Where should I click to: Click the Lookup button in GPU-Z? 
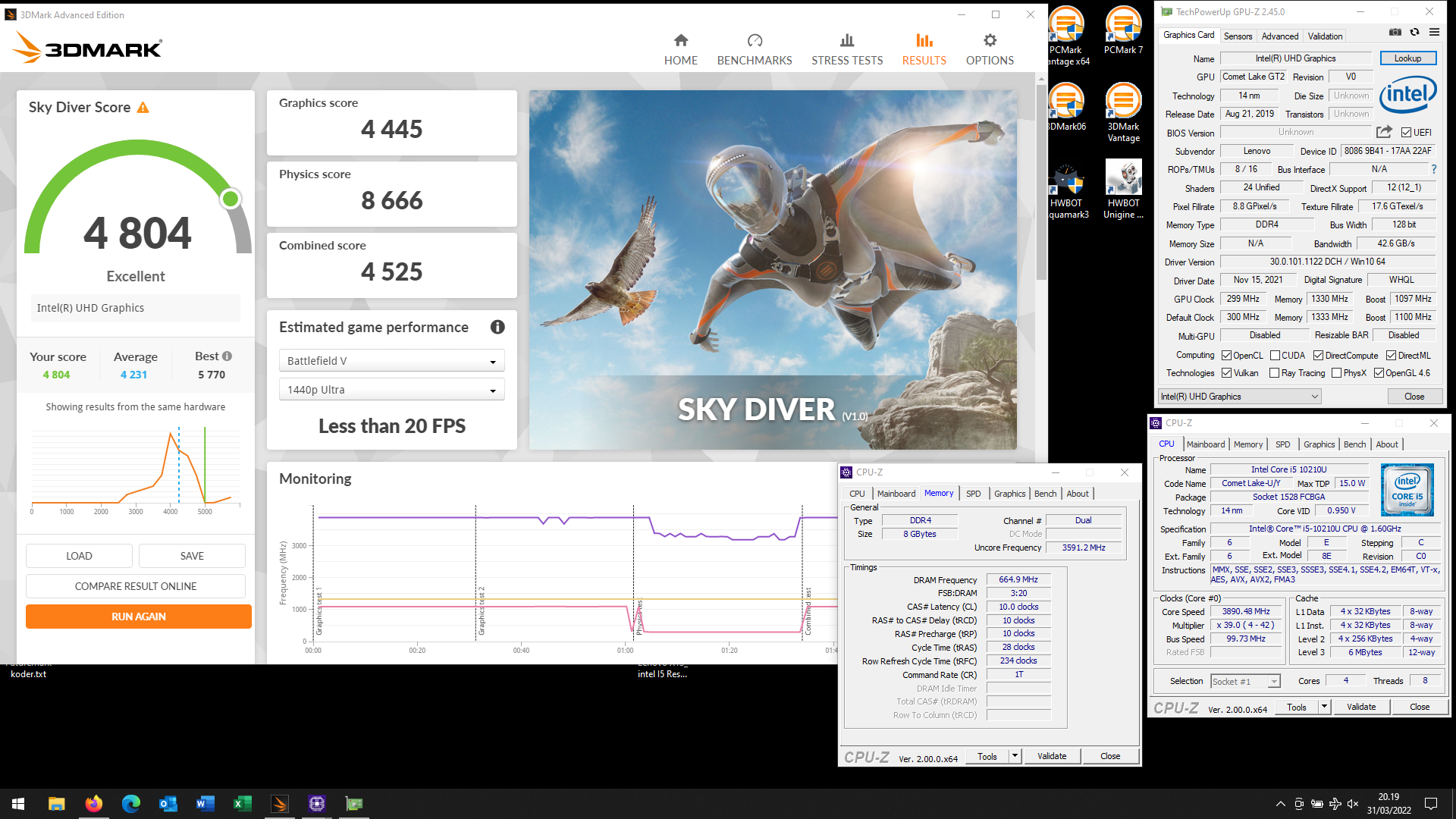pos(1407,58)
